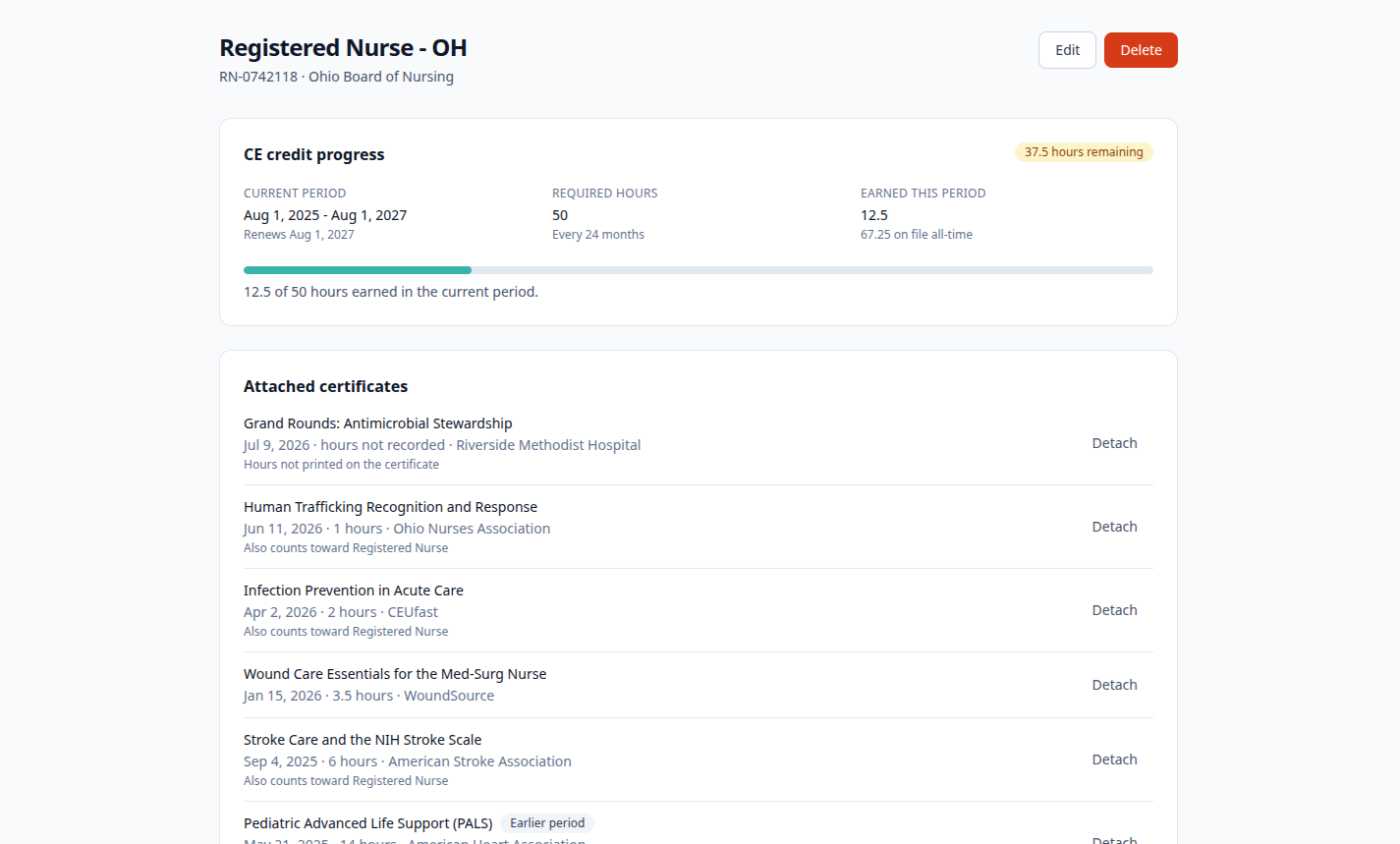The height and width of the screenshot is (844, 1400).
Task: Open 'Wound Care Essentials for the Med-Surg Nurse' title
Action: tap(395, 674)
